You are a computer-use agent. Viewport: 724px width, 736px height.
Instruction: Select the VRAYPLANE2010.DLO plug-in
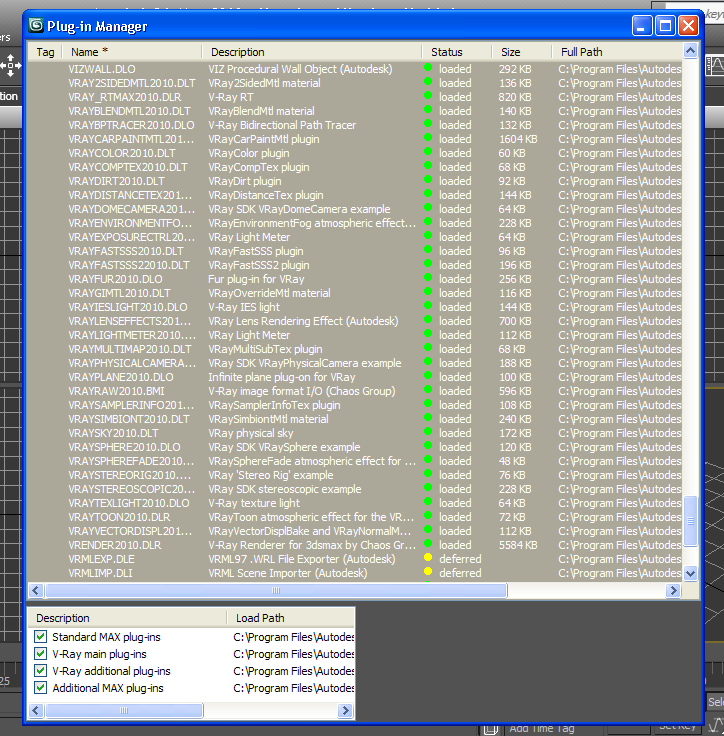point(354,377)
